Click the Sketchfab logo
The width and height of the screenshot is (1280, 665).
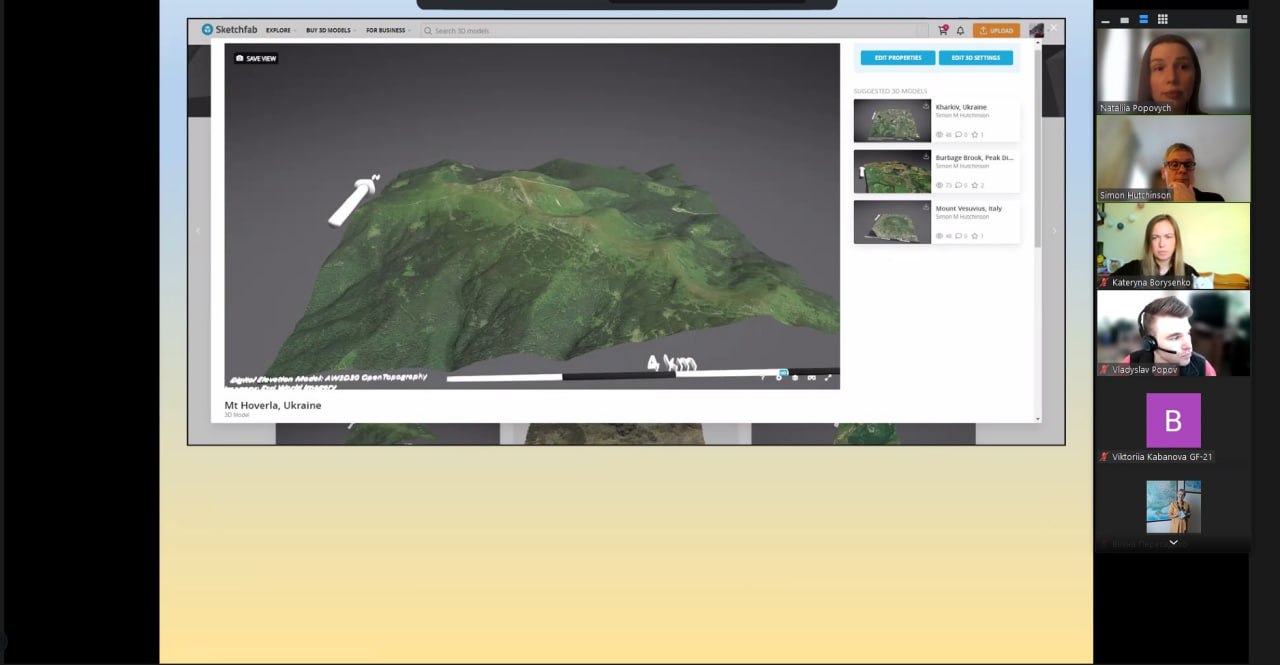coord(227,30)
